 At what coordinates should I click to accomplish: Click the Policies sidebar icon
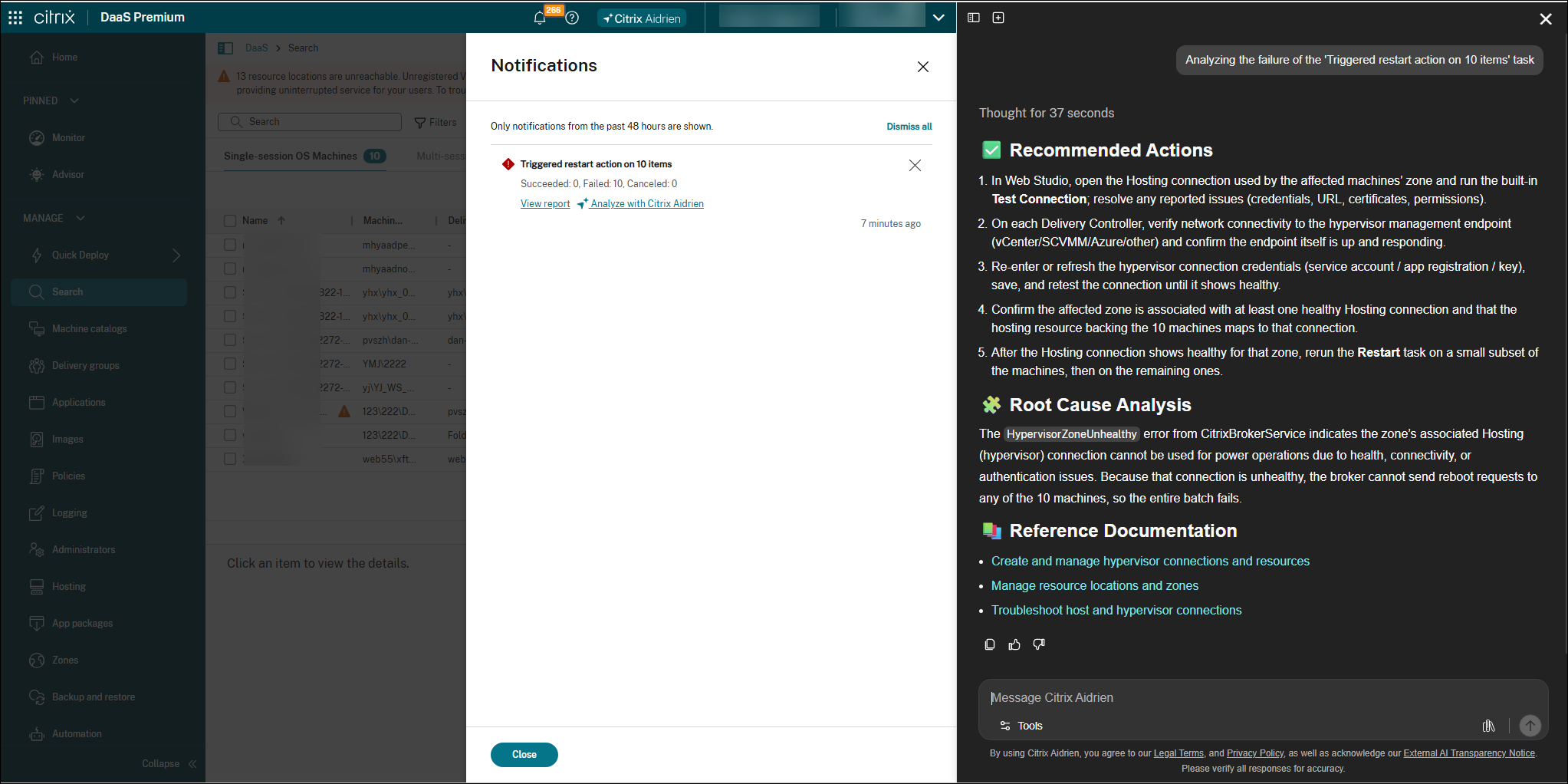point(37,476)
